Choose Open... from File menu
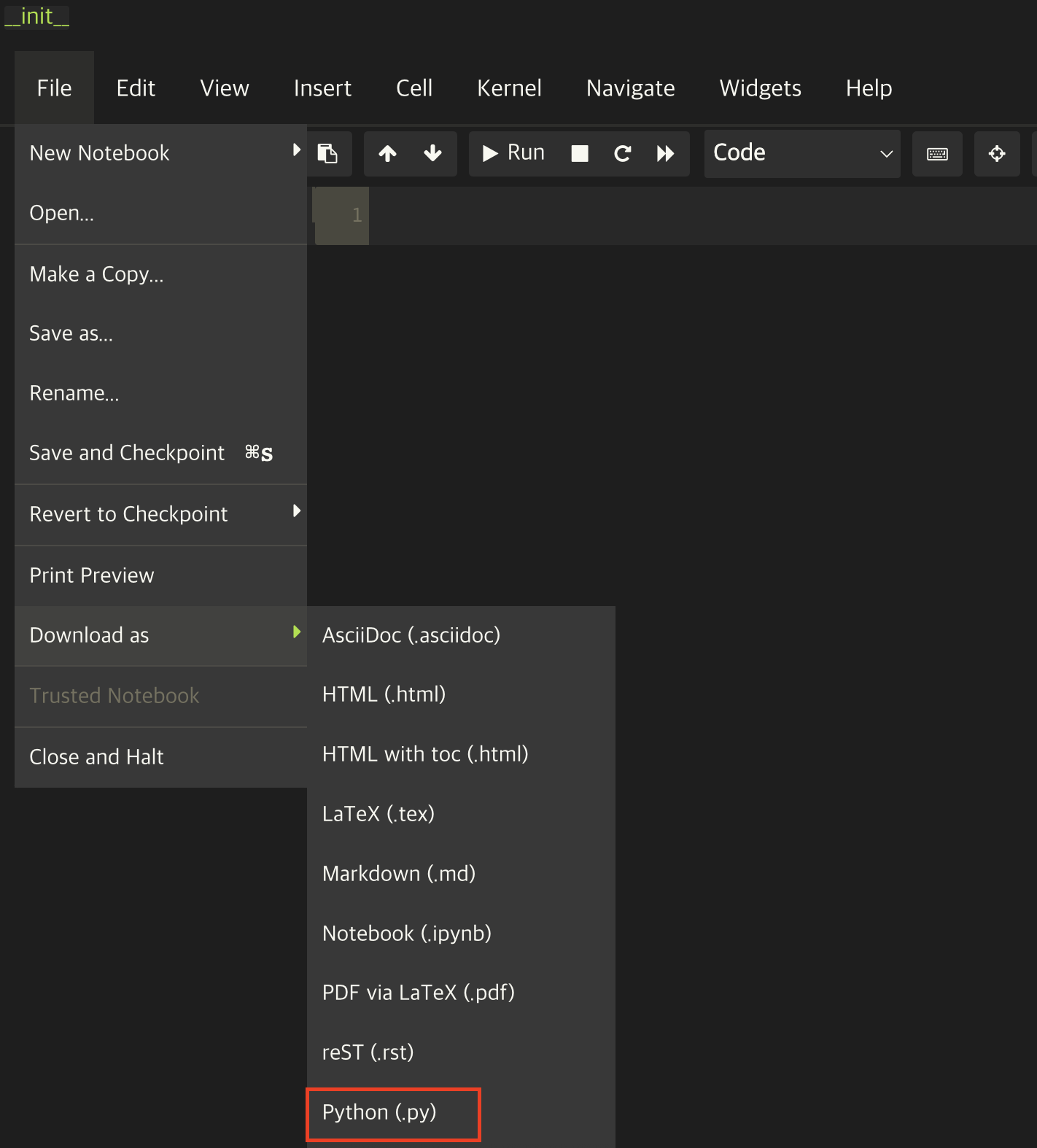 click(160, 213)
